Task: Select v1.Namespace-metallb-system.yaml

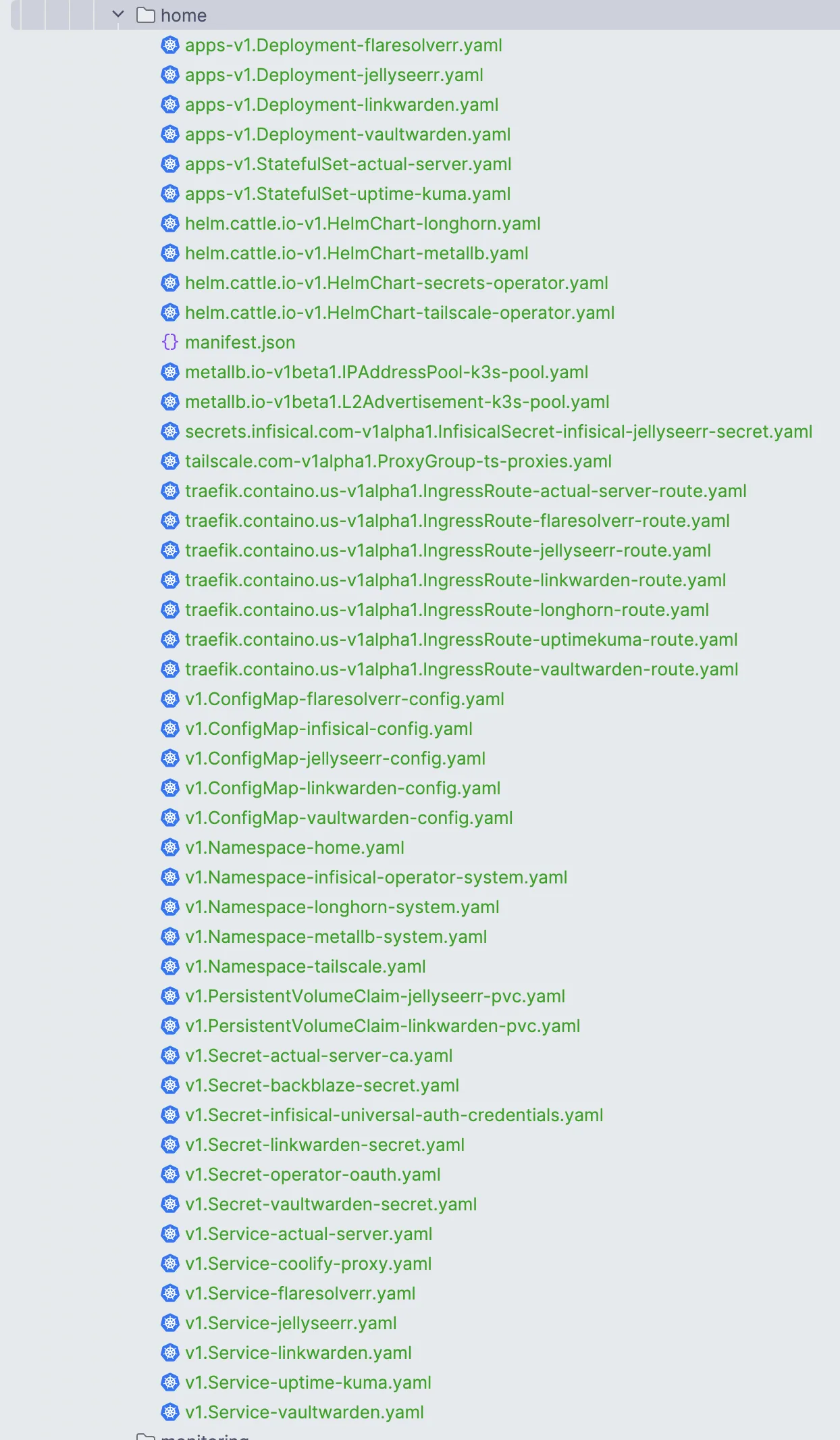Action: pos(336,937)
